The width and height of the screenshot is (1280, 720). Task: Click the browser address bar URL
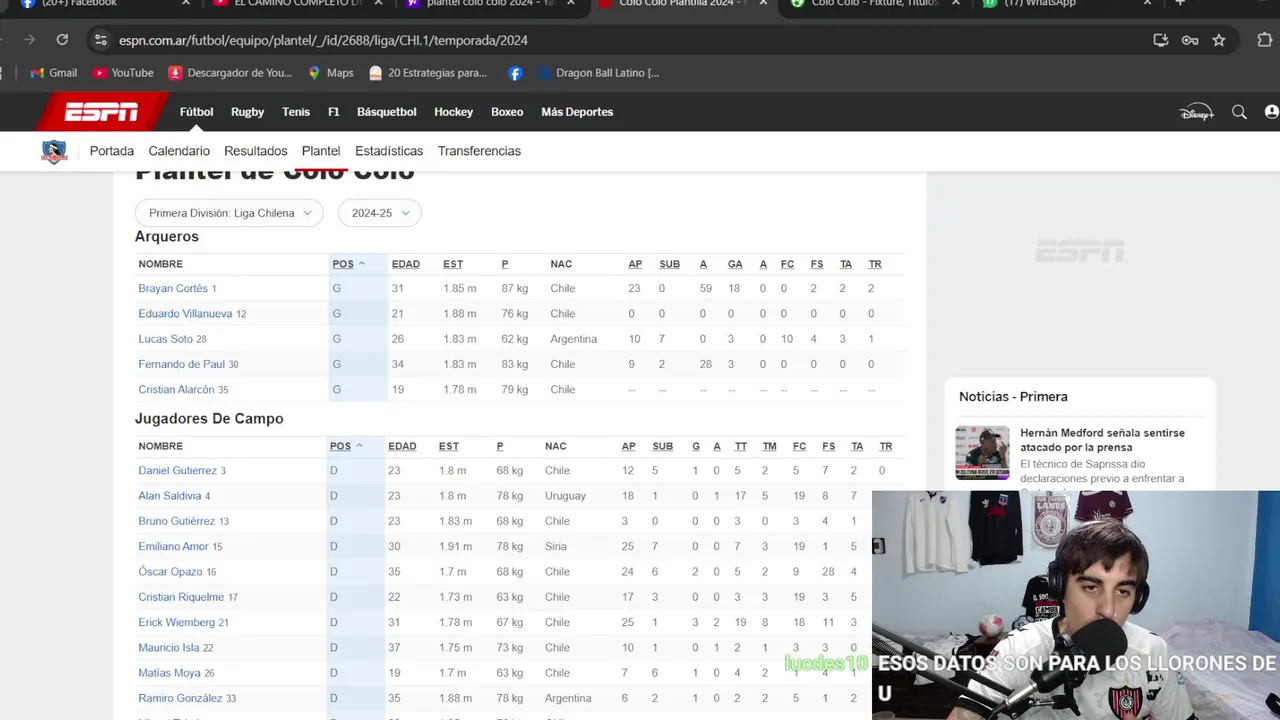pyautogui.click(x=323, y=40)
